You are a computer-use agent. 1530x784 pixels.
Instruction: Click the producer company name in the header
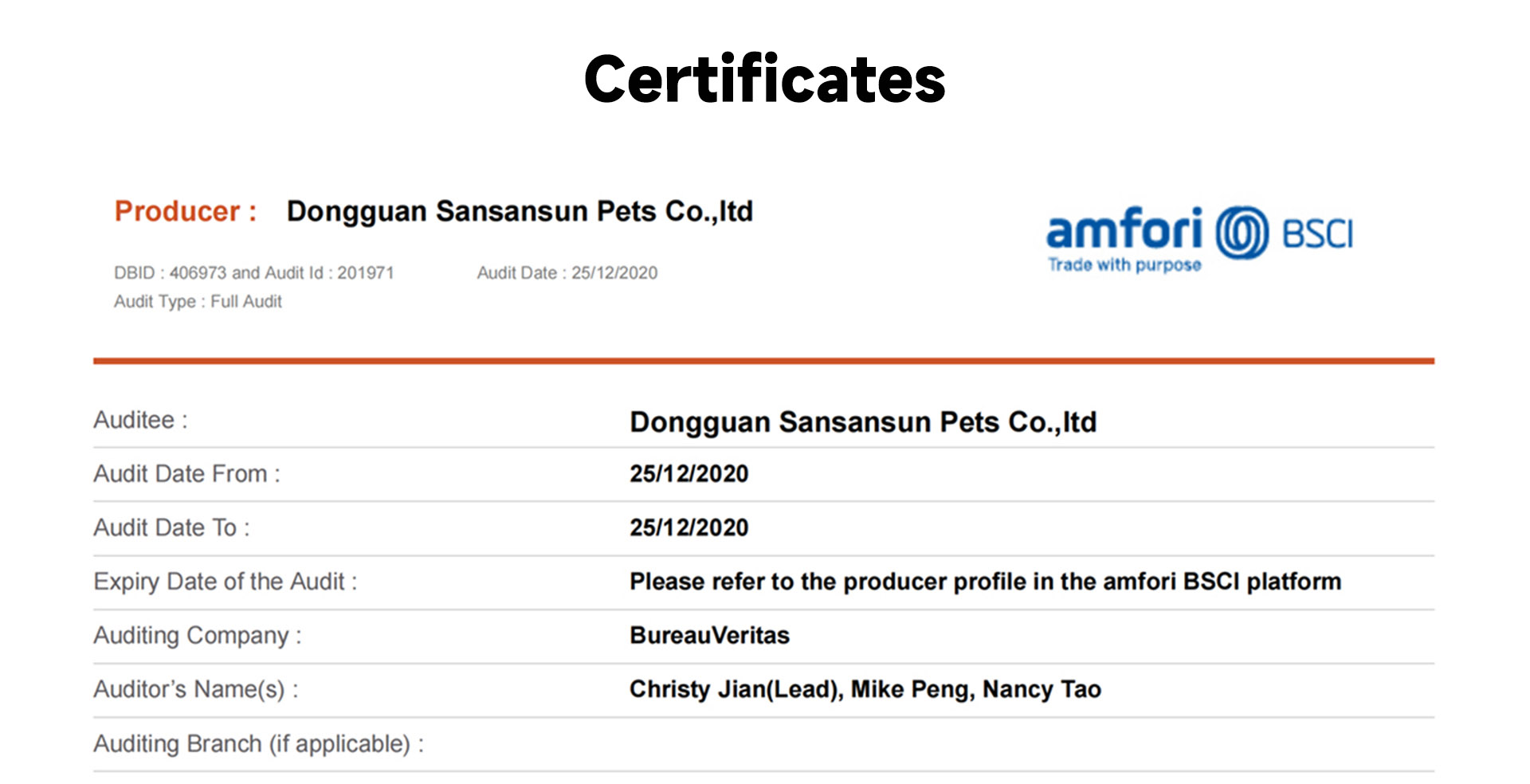tap(520, 211)
